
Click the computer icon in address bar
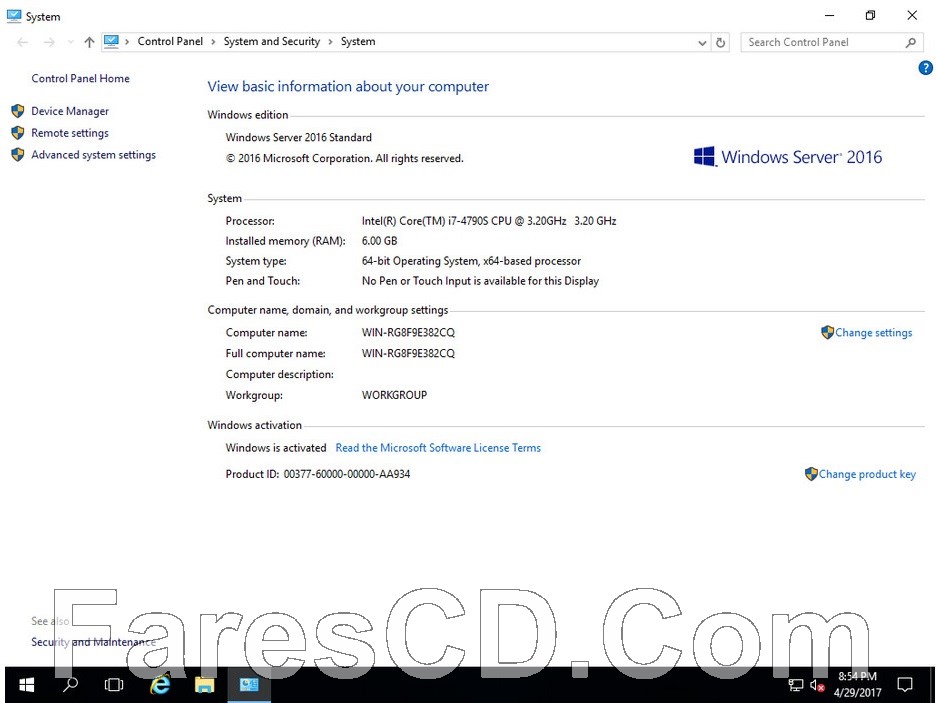(111, 41)
